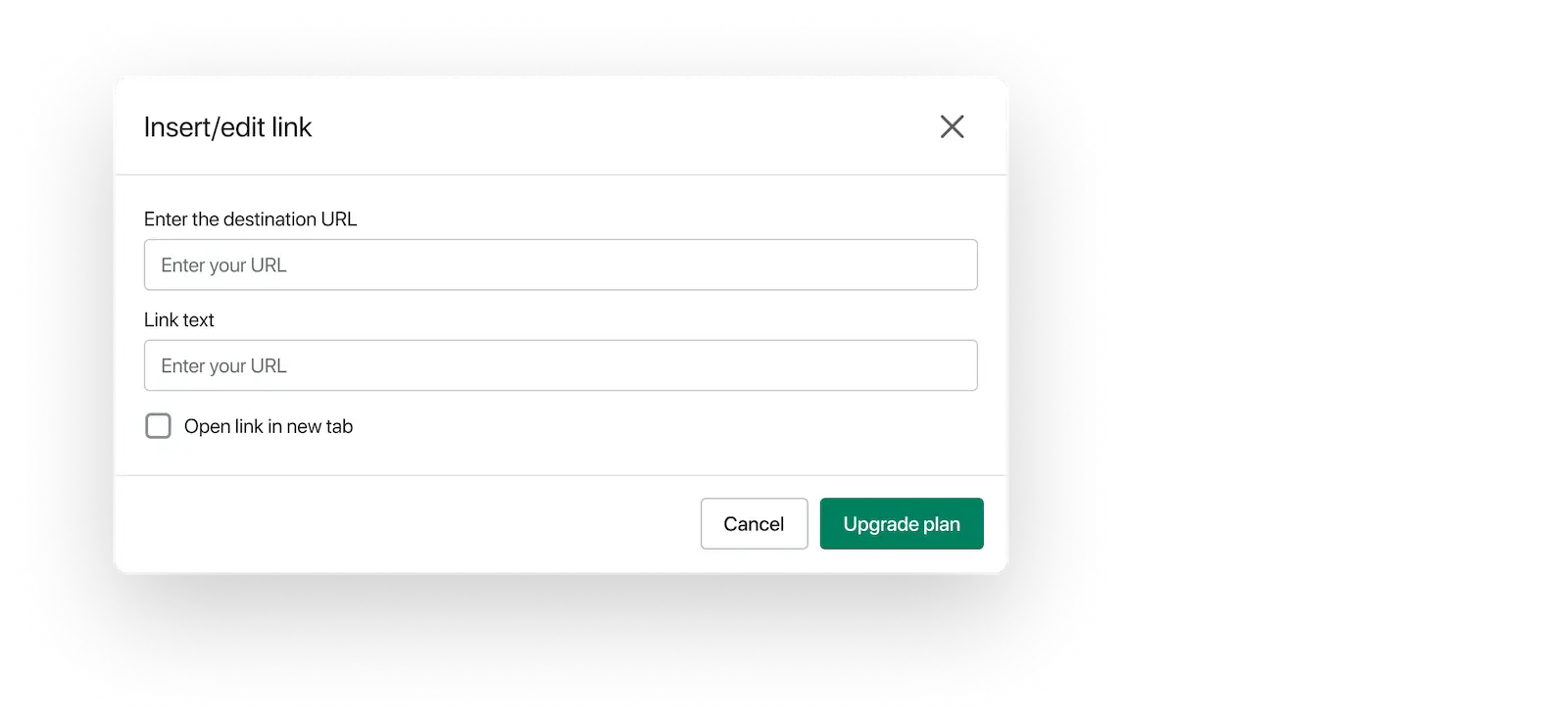This screenshot has width=1568, height=725.
Task: Focus the Link text input field
Action: (x=561, y=365)
